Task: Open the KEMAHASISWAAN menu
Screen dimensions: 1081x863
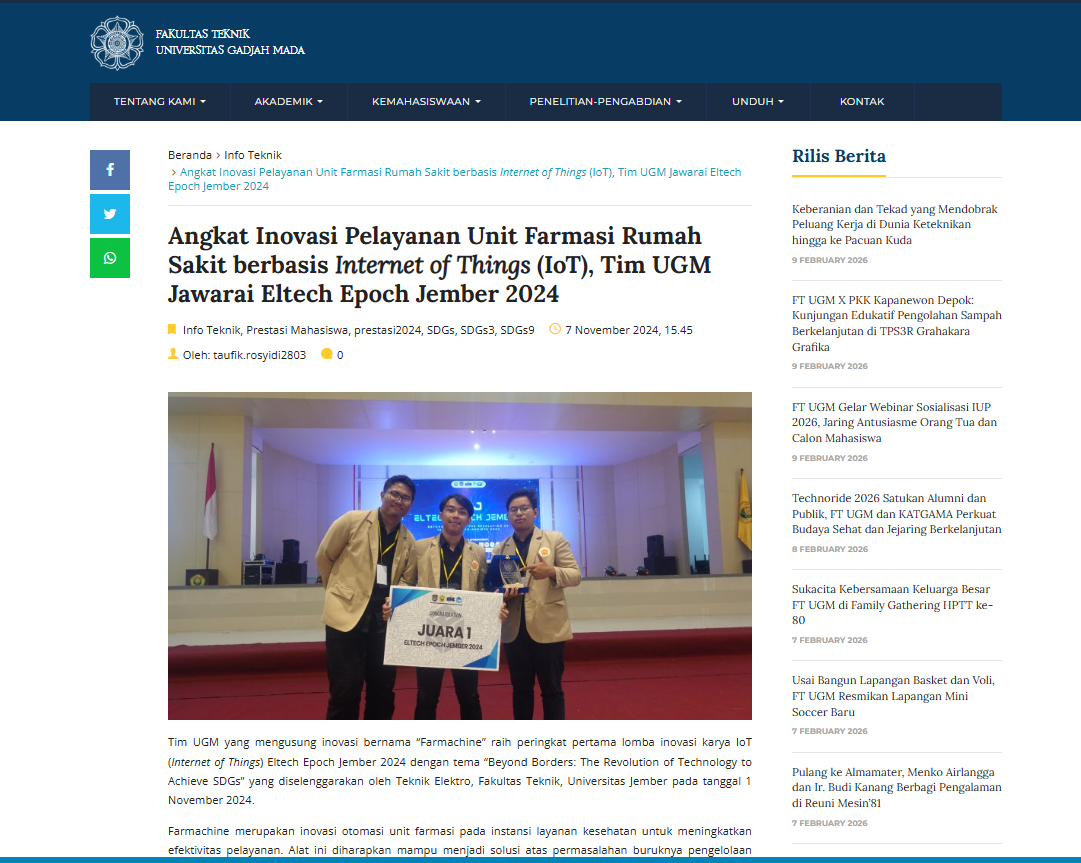Action: [426, 101]
